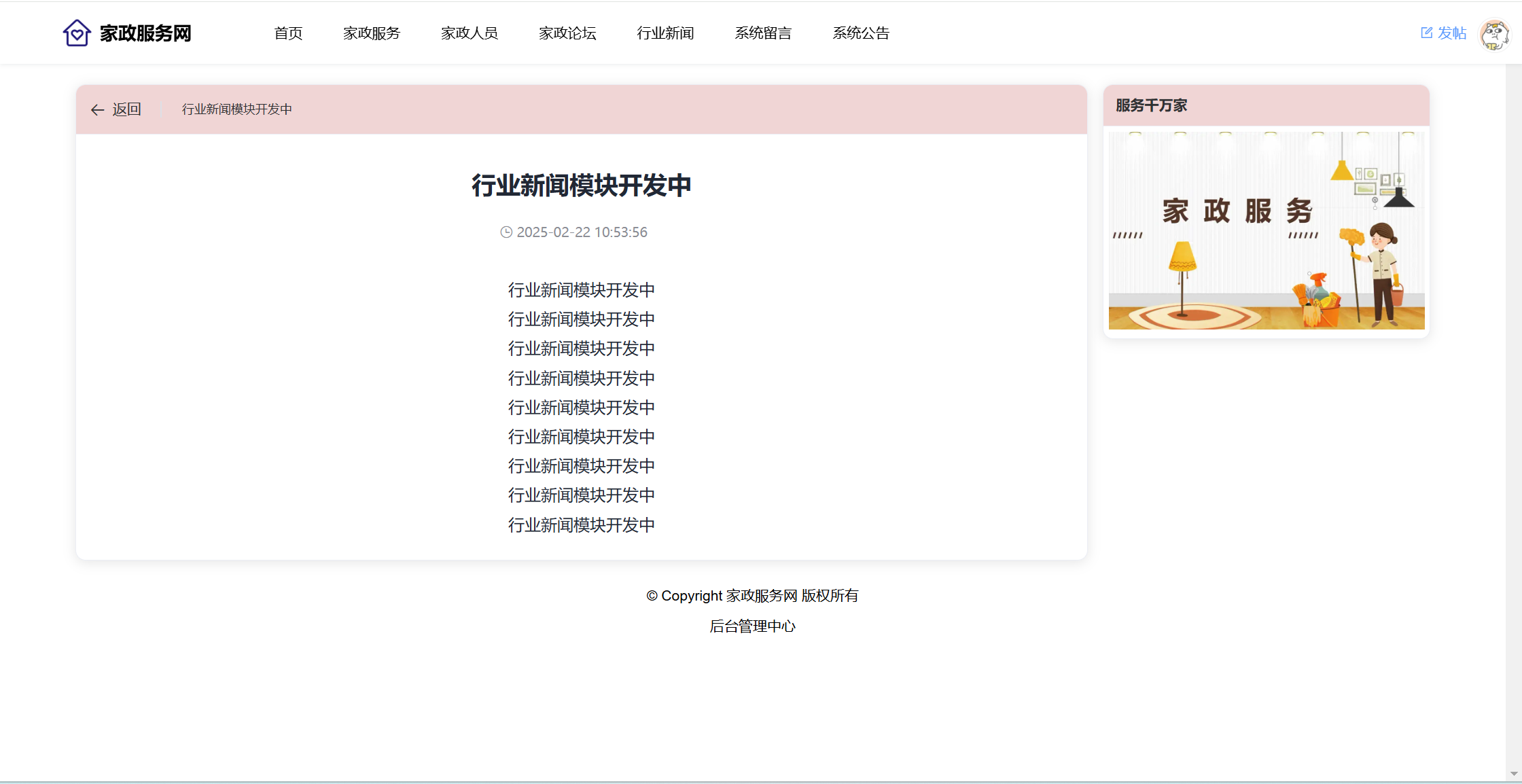Open 后台管理中心 footer link
Viewport: 1522px width, 784px height.
752,626
